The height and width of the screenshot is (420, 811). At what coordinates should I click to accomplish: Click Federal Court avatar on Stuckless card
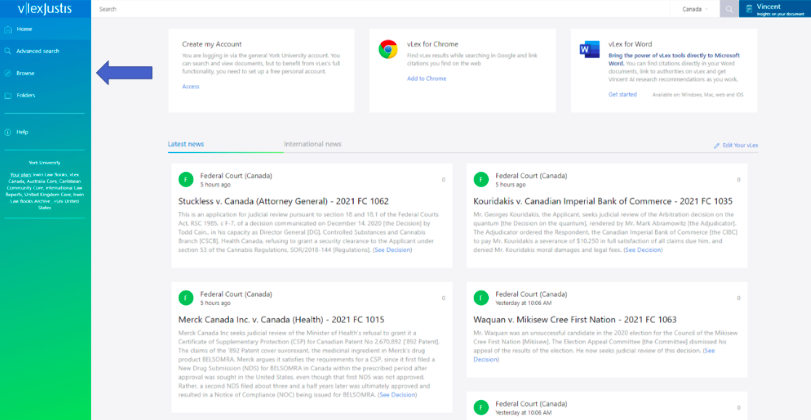click(186, 179)
